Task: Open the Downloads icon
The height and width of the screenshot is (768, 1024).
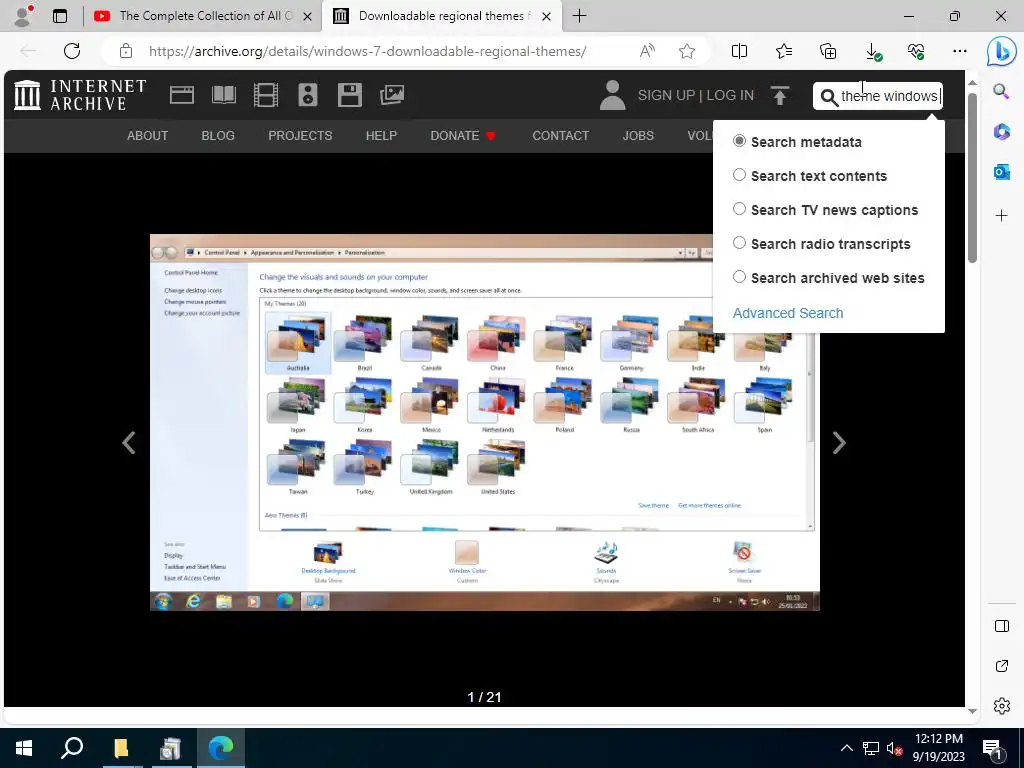Action: (872, 52)
